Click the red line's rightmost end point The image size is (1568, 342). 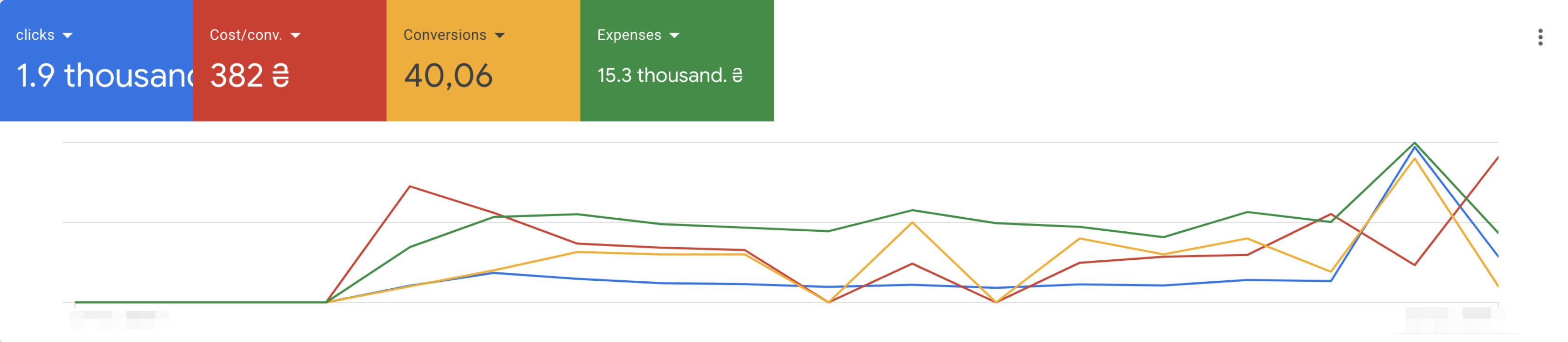tap(1498, 158)
